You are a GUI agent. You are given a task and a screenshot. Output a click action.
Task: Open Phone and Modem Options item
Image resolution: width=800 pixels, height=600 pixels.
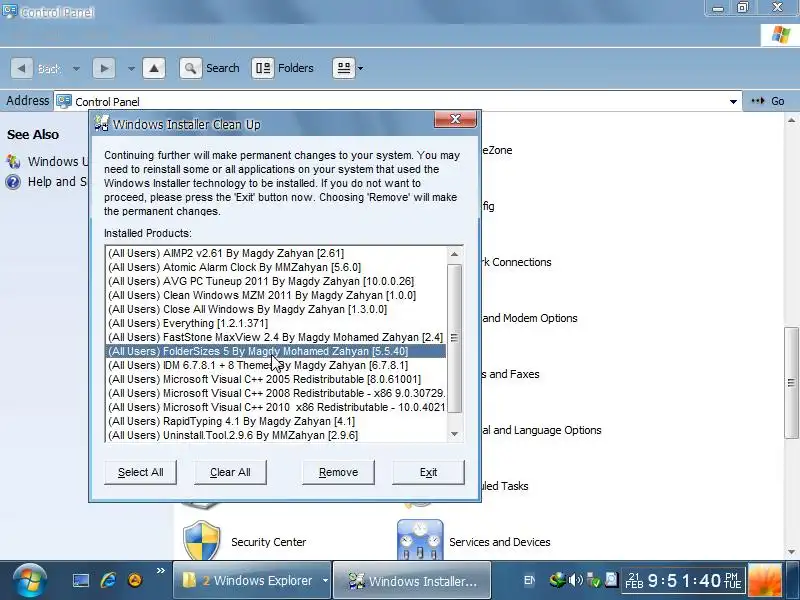(530, 318)
